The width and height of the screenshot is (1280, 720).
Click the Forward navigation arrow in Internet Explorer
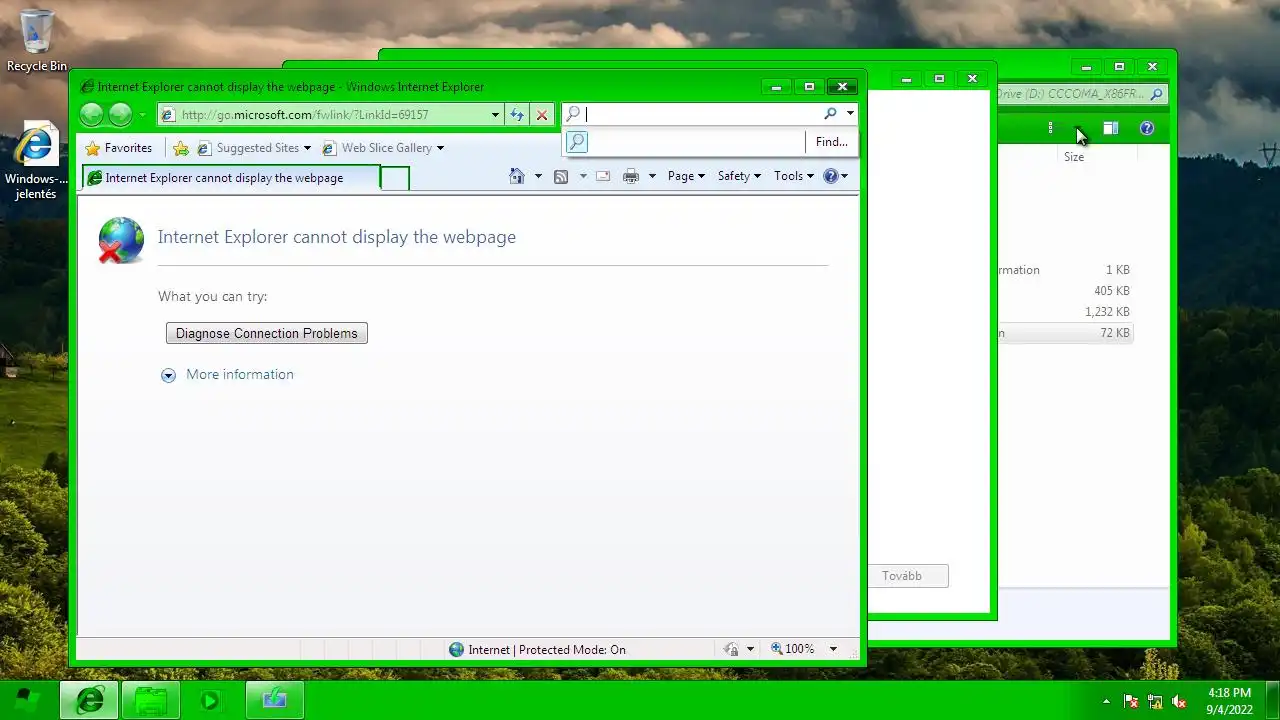click(x=120, y=115)
